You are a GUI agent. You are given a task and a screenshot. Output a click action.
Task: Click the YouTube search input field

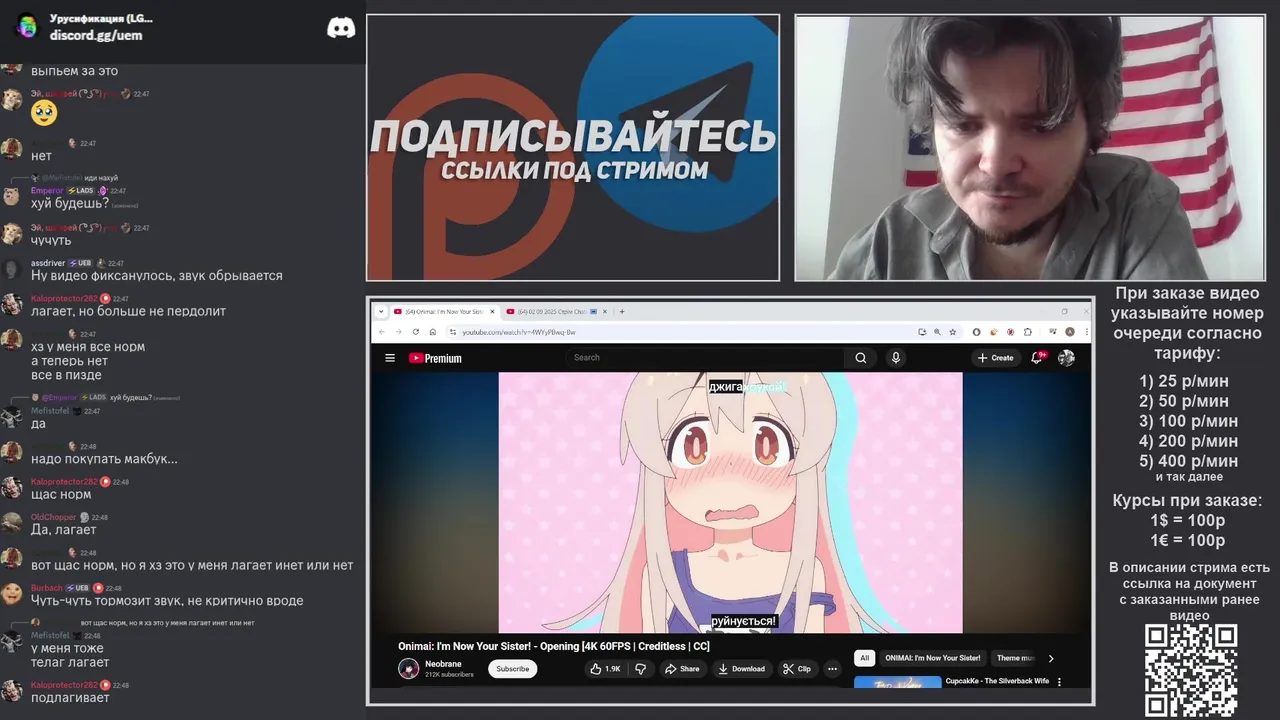[705, 358]
